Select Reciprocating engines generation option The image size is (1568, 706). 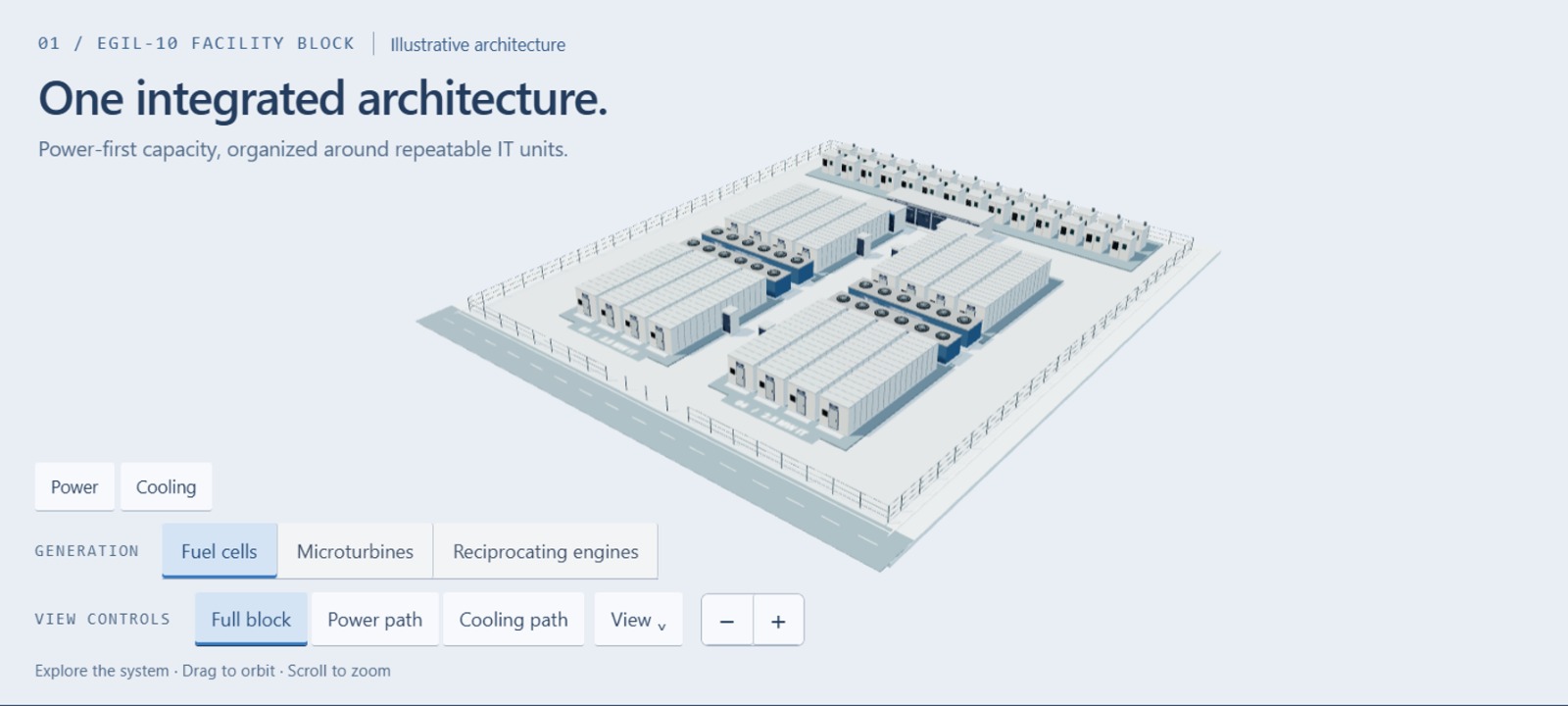[546, 551]
